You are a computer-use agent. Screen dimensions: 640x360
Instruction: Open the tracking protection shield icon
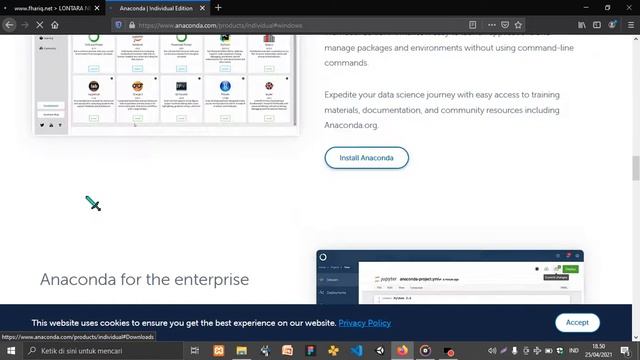tap(118, 25)
